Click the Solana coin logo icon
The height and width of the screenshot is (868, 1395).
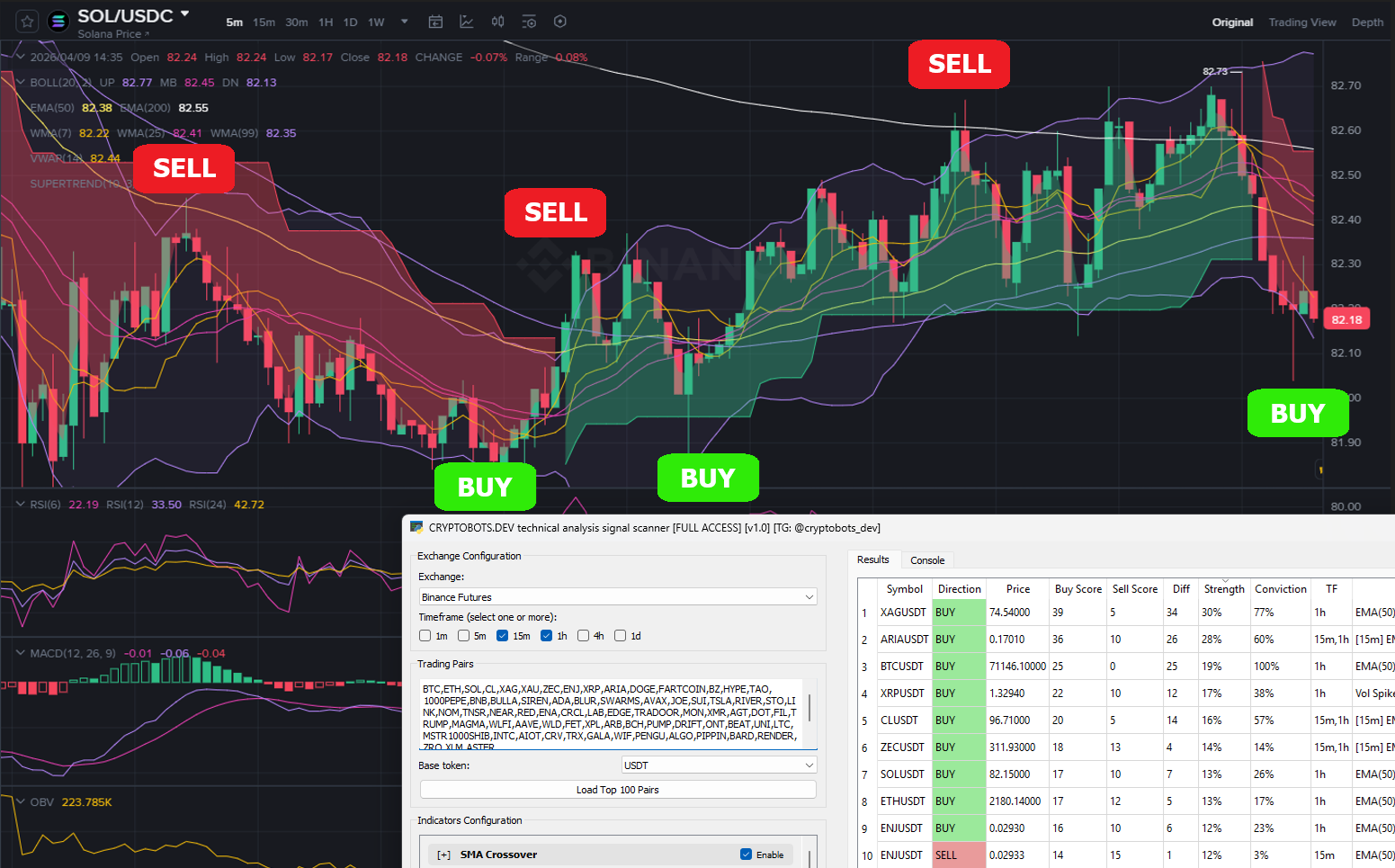coord(58,22)
